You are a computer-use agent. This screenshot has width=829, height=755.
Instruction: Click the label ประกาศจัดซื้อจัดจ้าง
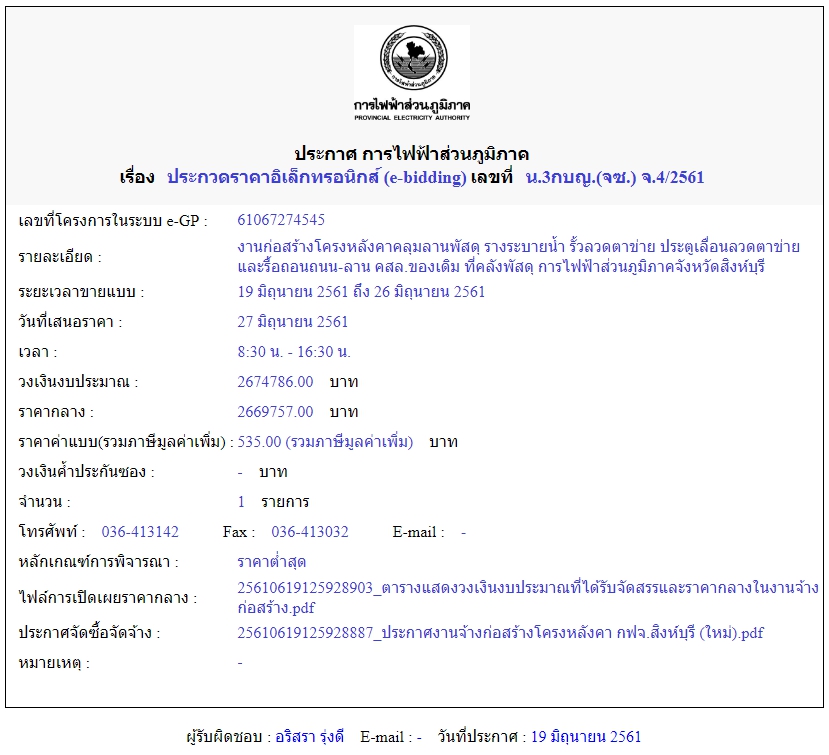[89, 632]
